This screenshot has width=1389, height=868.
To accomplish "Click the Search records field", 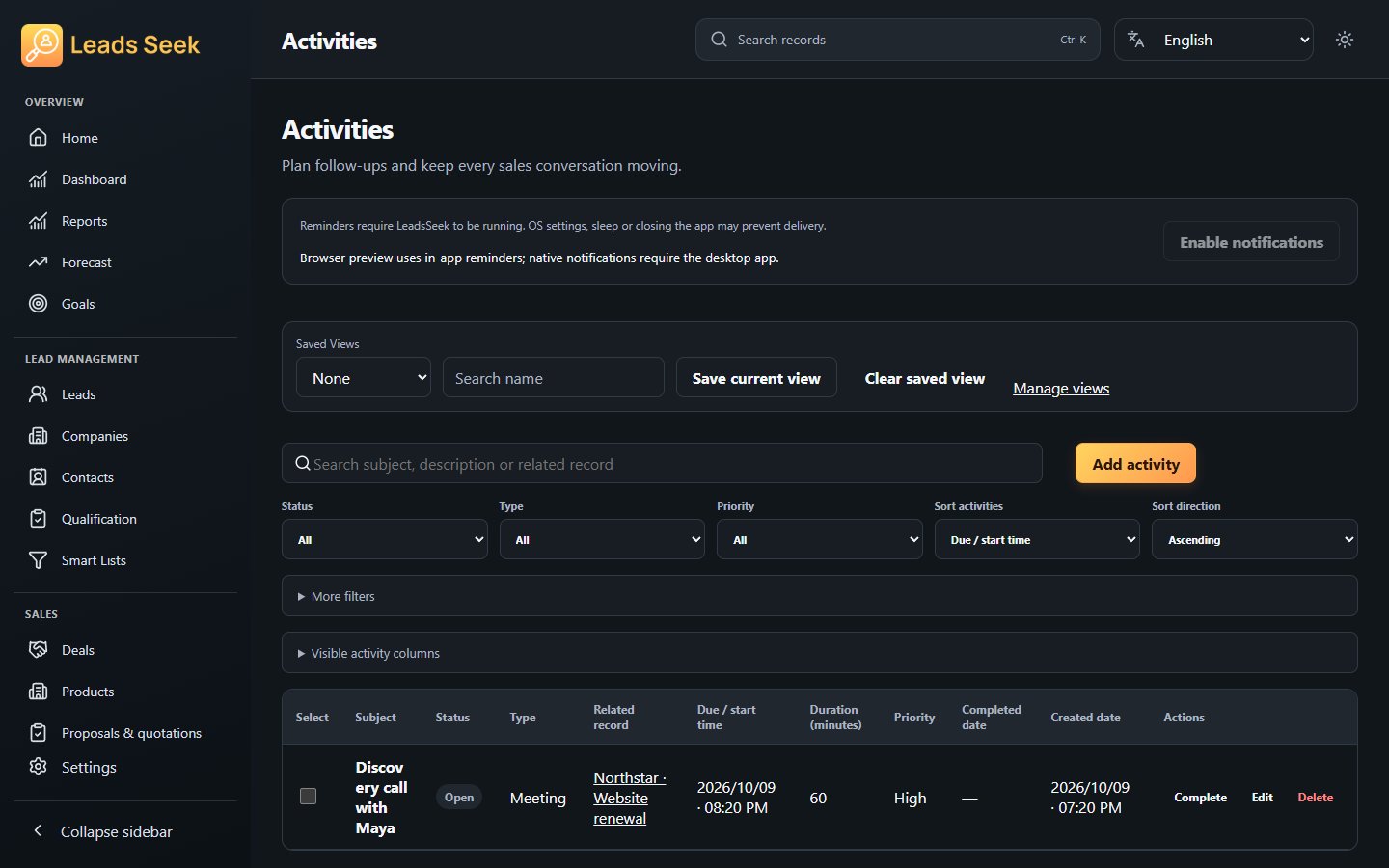I will [x=897, y=40].
